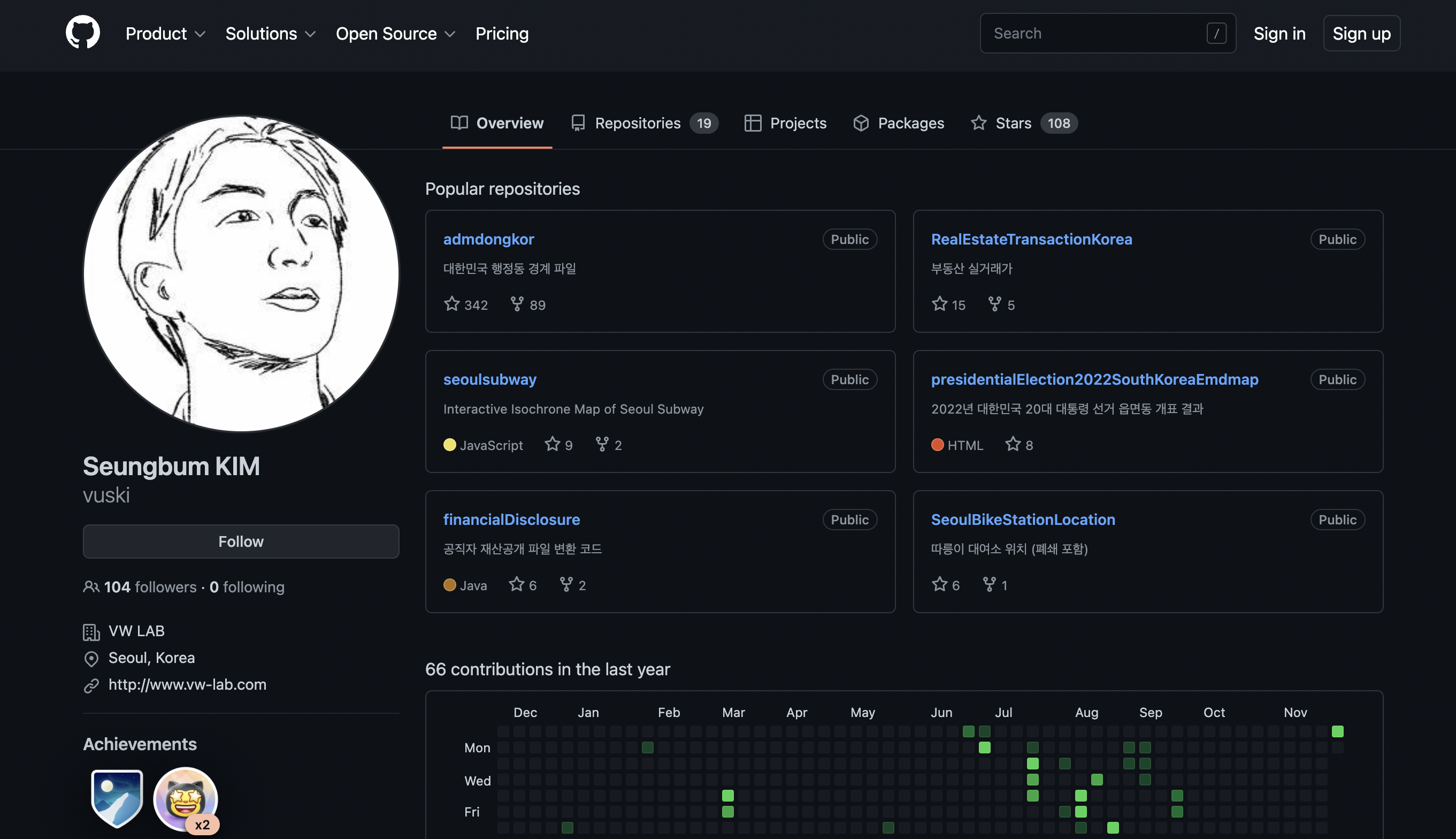Click the star icon on seoulsubway
The height and width of the screenshot is (839, 1456).
552,444
